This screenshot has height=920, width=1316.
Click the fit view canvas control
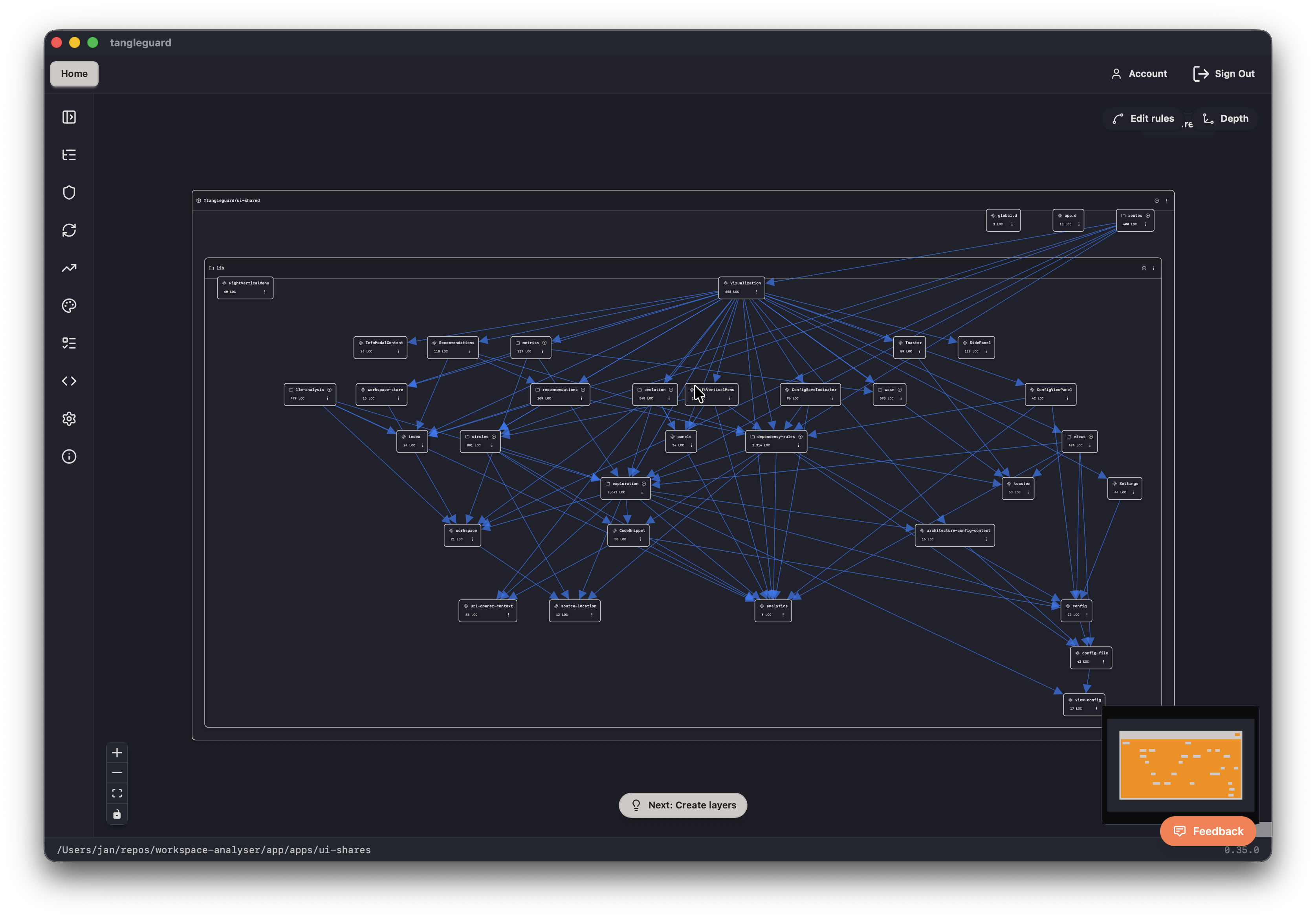(117, 794)
